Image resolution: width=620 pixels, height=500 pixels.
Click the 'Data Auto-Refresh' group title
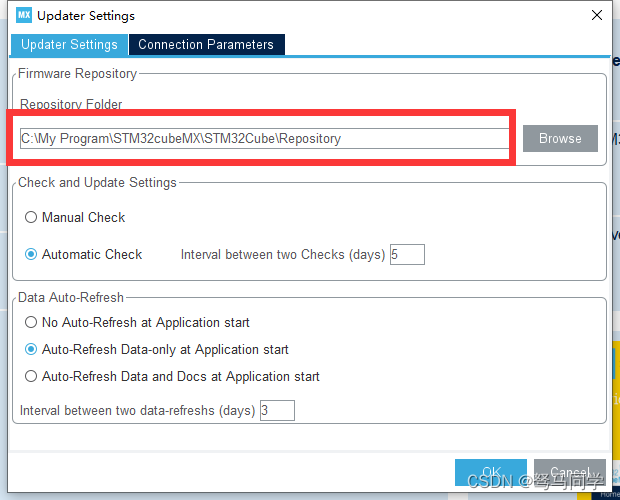[71, 297]
